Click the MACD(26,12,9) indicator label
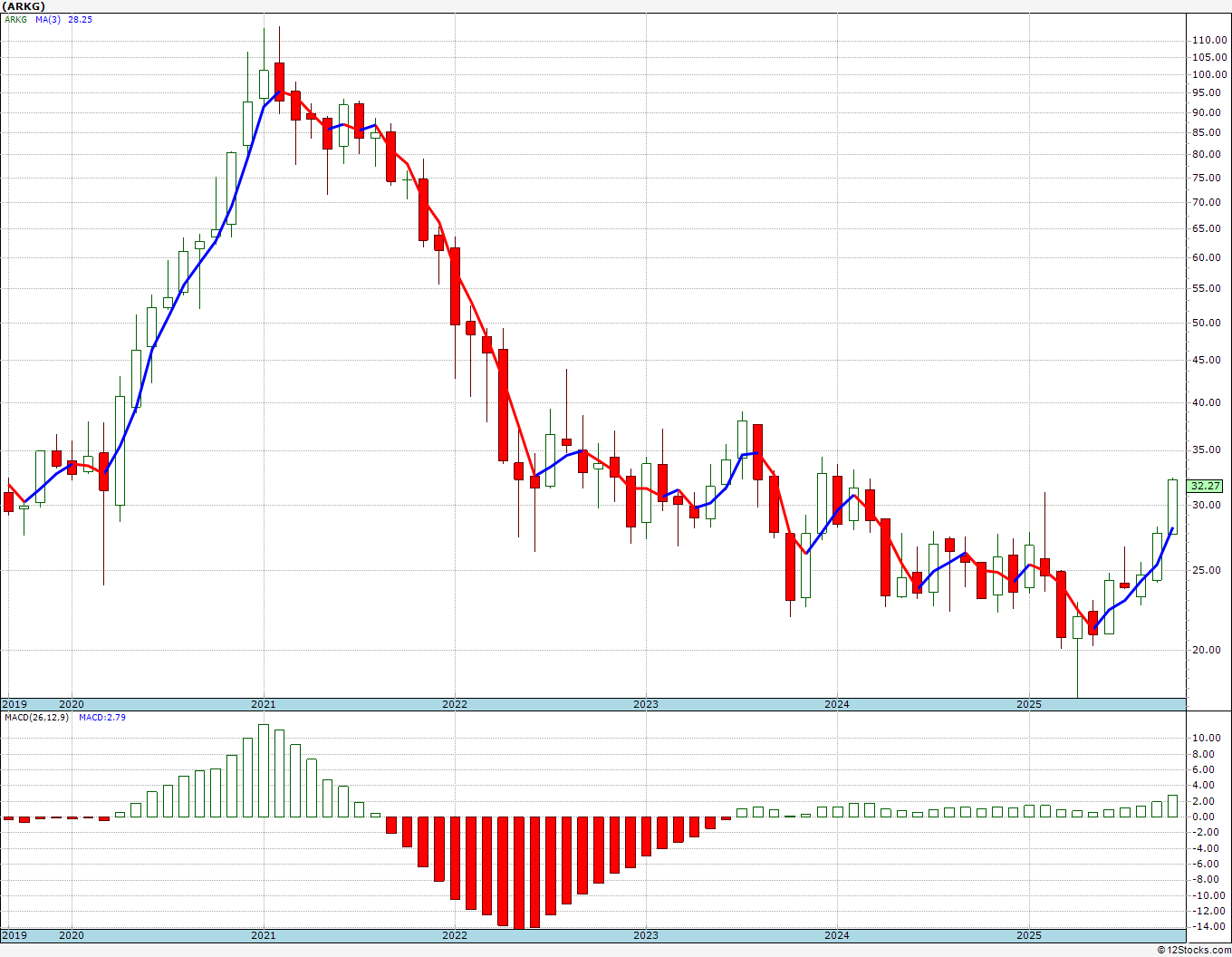Screen dimensions: 1232x957 tap(36, 718)
